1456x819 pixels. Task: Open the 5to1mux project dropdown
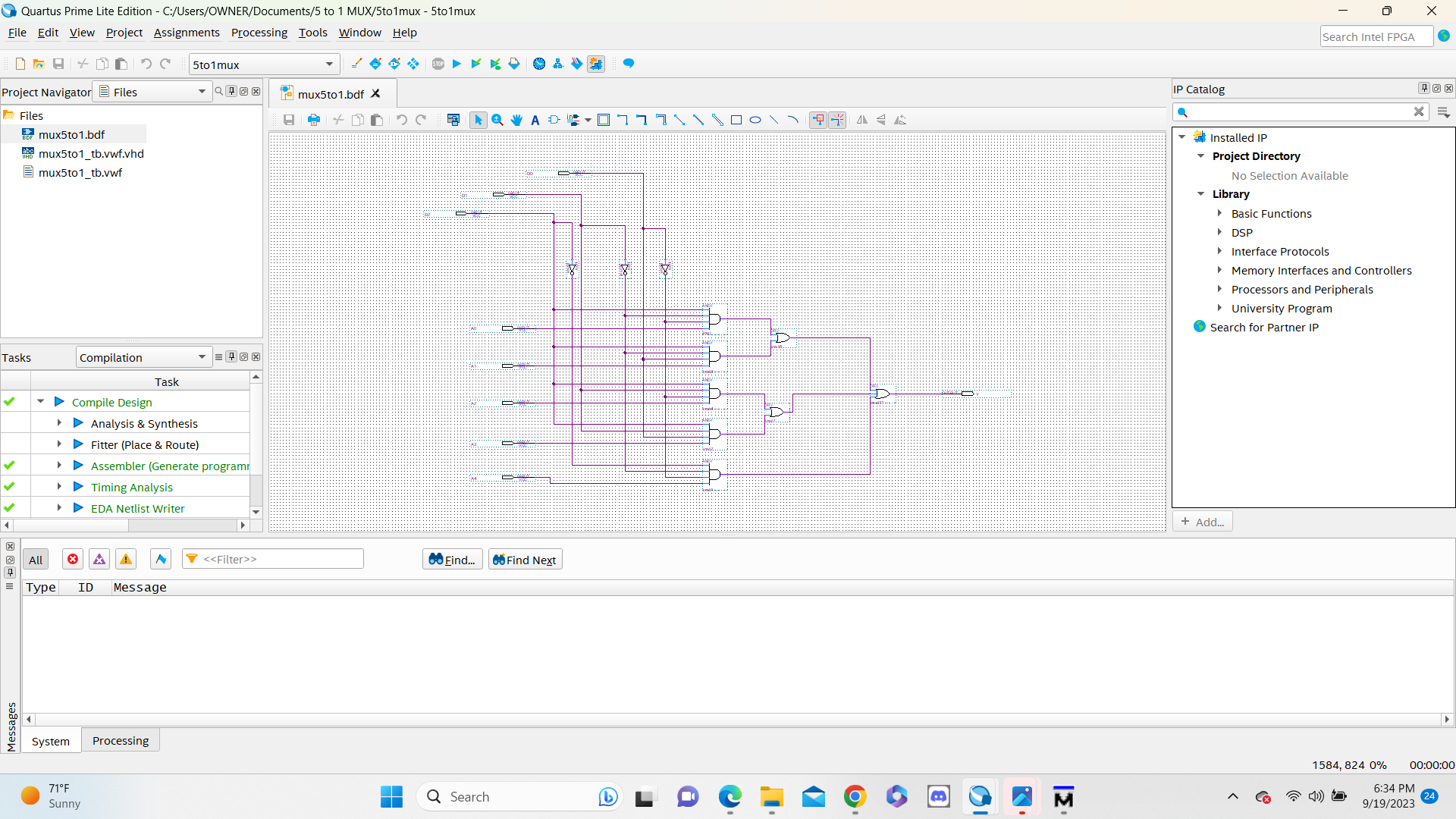click(x=329, y=64)
